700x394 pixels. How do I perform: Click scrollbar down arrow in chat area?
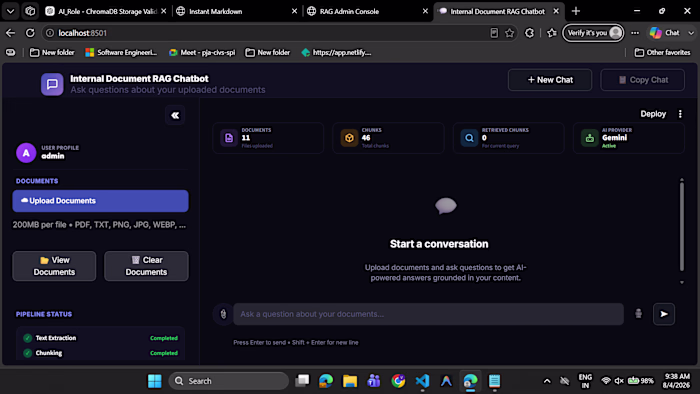pyautogui.click(x=682, y=282)
